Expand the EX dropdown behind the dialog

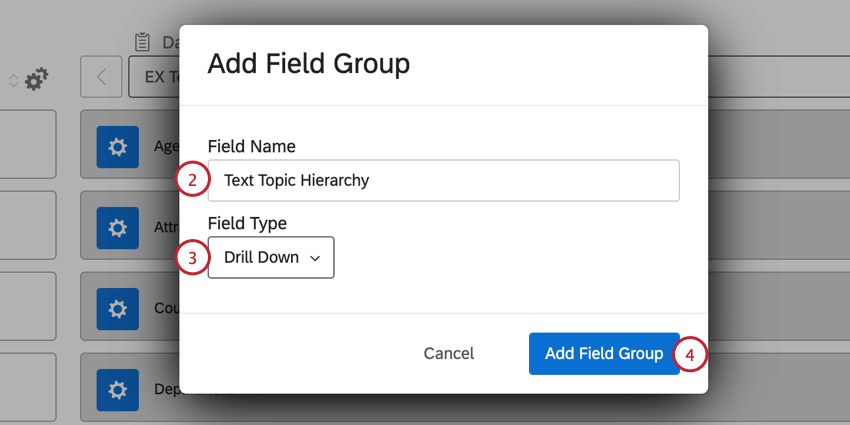154,77
